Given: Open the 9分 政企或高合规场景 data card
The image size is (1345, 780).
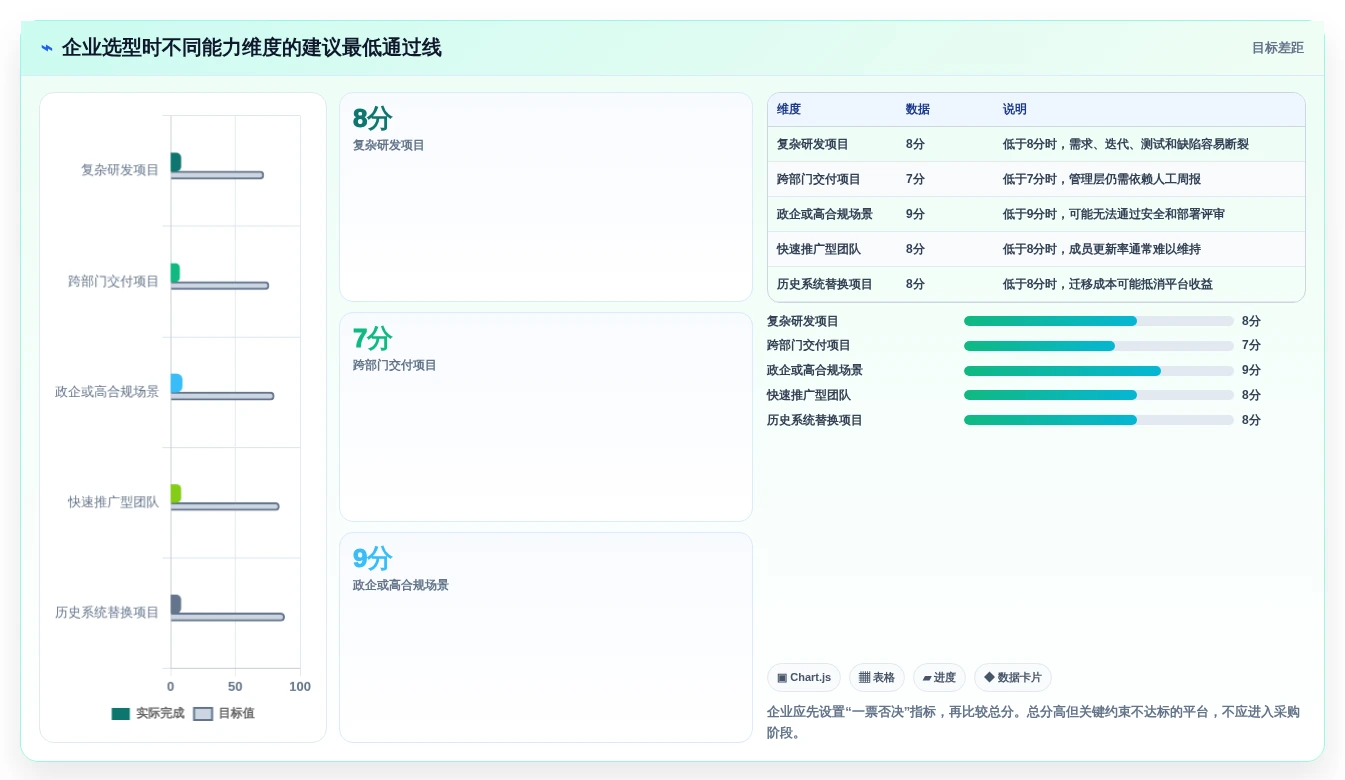Looking at the screenshot, I should pos(546,637).
